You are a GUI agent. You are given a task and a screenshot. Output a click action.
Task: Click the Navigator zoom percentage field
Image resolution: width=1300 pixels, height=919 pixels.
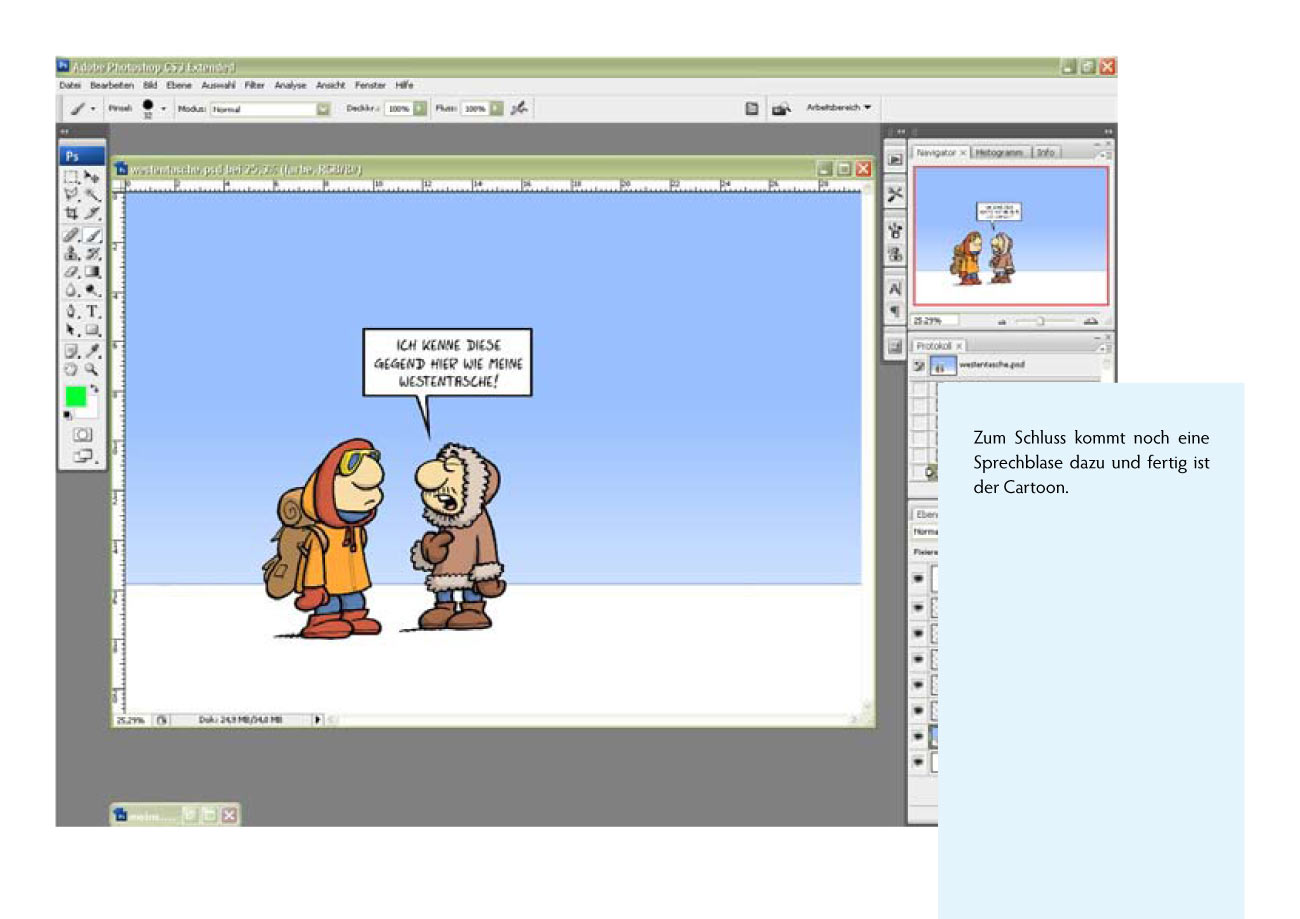click(x=936, y=321)
